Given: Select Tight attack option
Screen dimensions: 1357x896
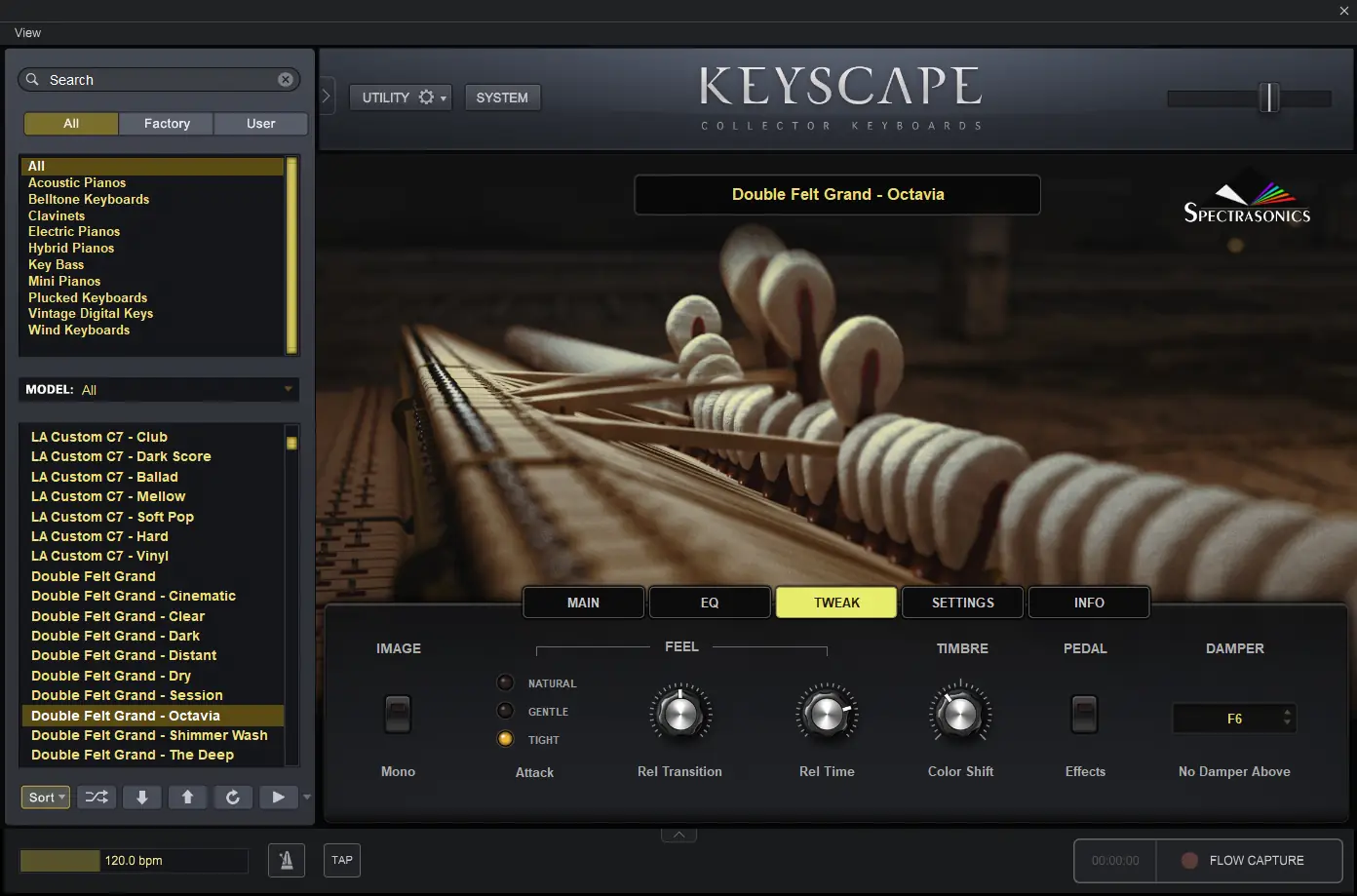Looking at the screenshot, I should (x=505, y=739).
